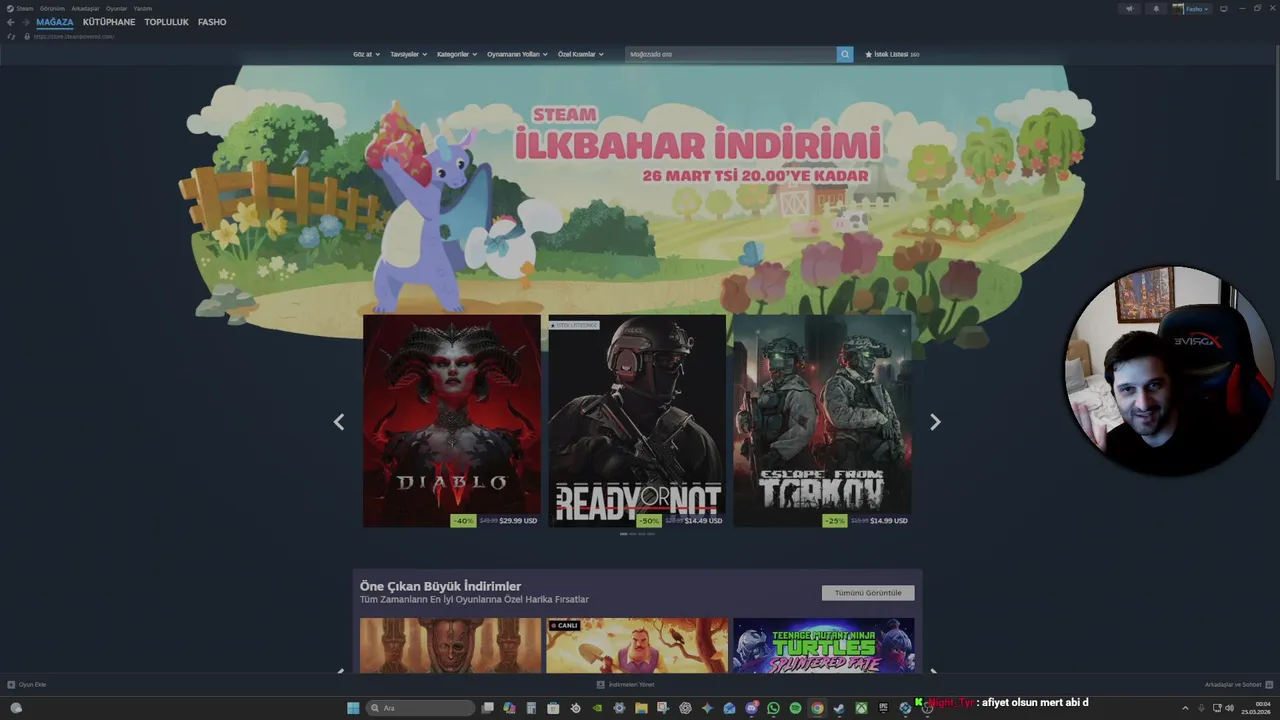Open Epic Games Launcher from taskbar
1280x720 pixels.
[x=883, y=708]
